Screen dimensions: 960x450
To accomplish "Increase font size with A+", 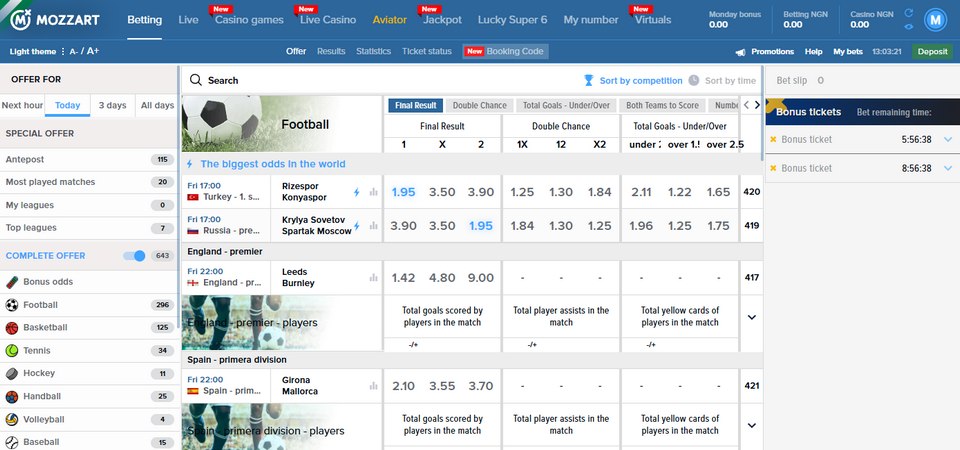I will pos(92,51).
